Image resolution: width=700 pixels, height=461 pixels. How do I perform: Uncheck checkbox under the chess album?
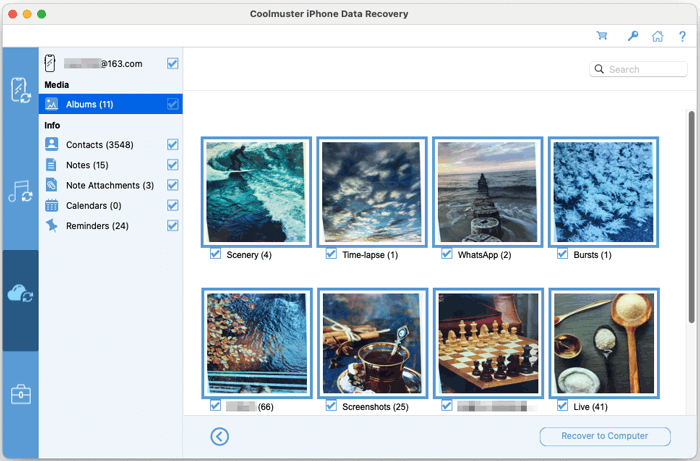(446, 406)
